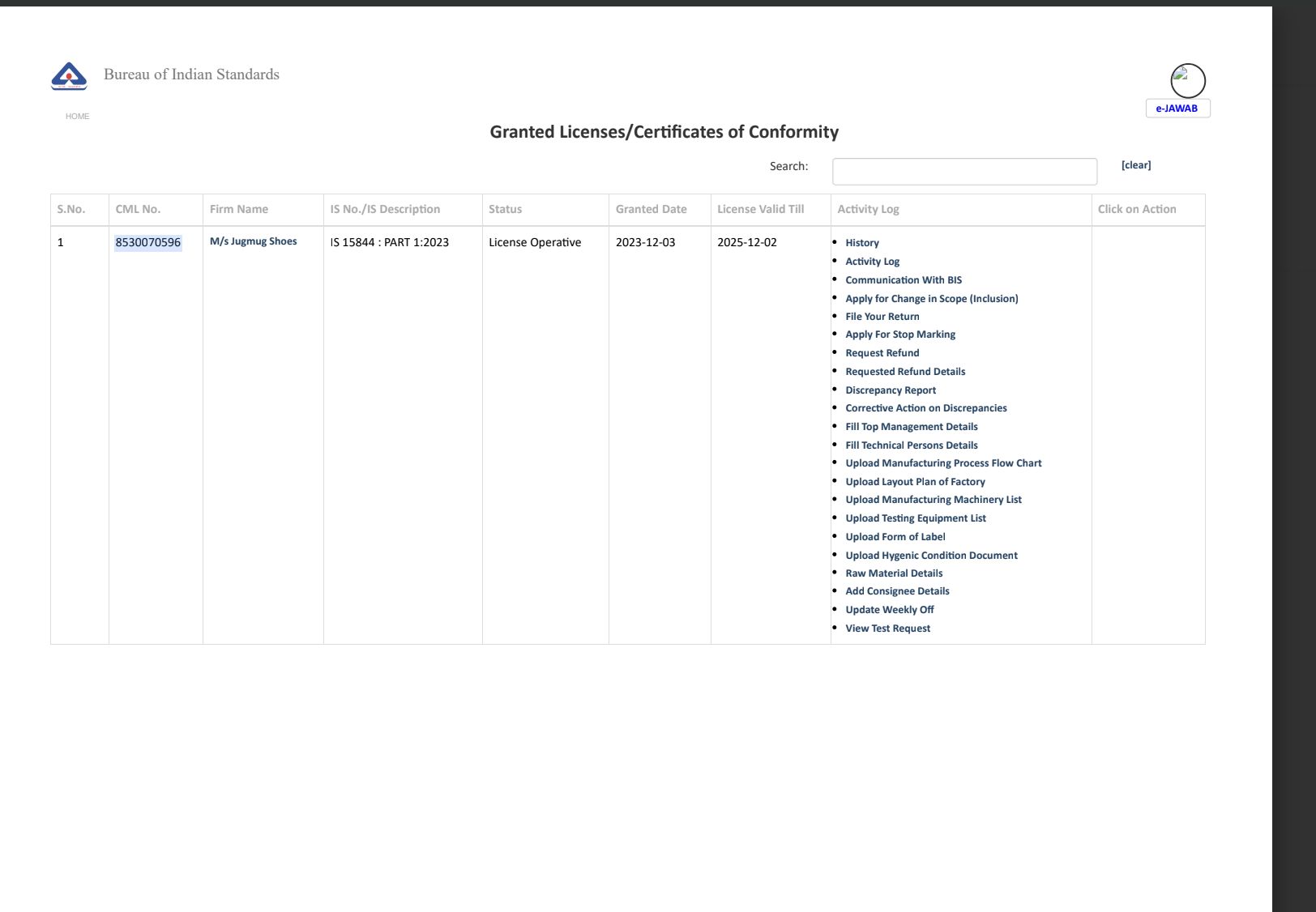Open M/s Jugmug Shoes firm link
This screenshot has width=1316, height=912.
254,241
